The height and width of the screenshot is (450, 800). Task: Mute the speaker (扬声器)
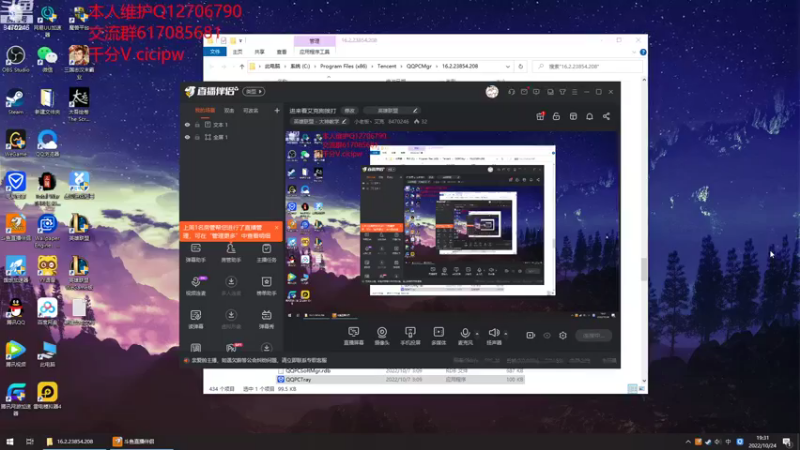pos(494,336)
